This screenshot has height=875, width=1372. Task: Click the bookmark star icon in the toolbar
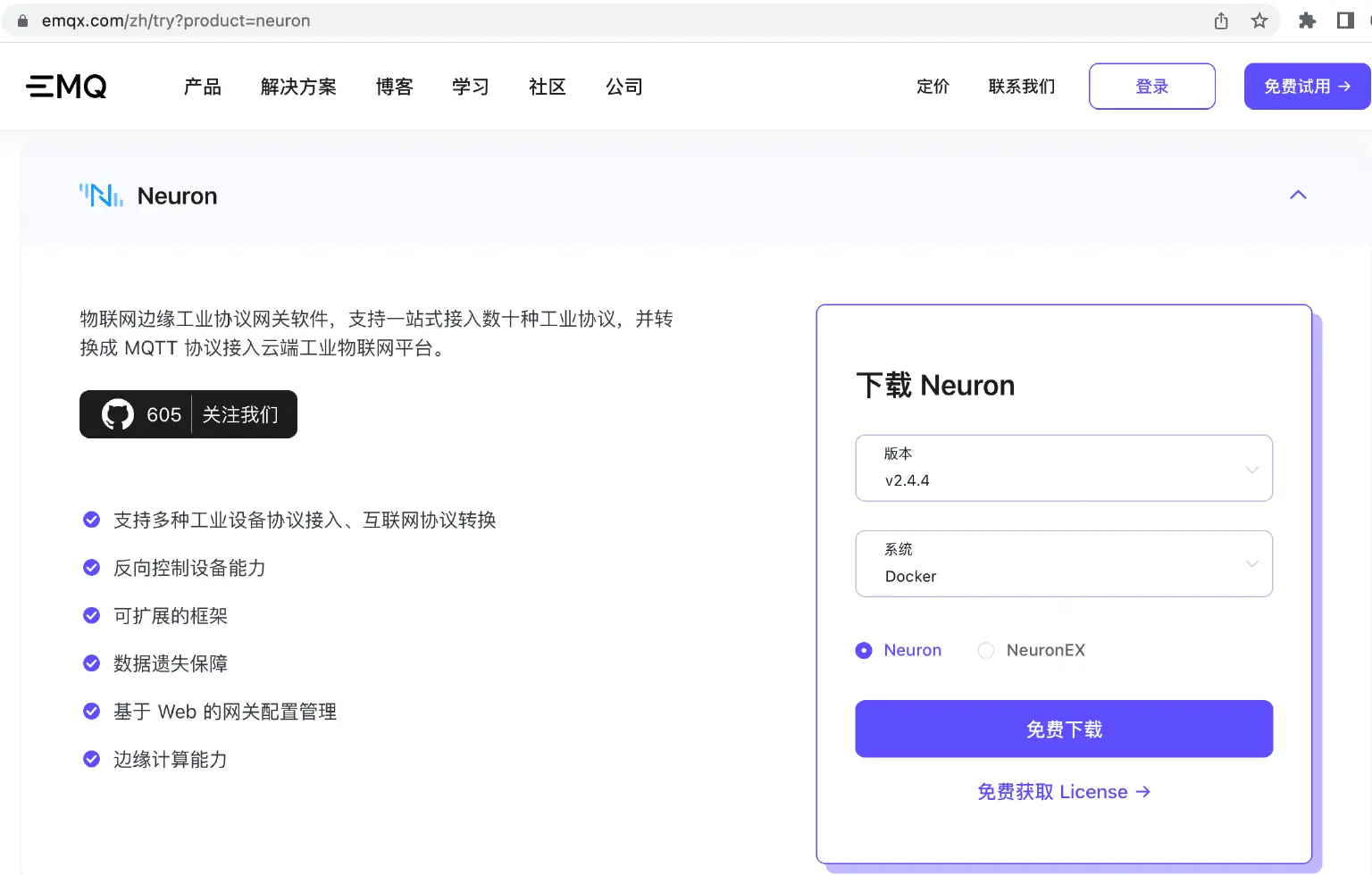pyautogui.click(x=1259, y=20)
